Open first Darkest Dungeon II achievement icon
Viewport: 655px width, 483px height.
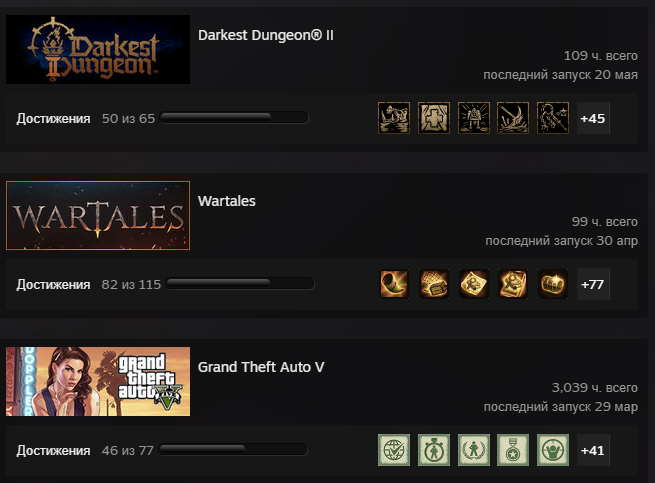(x=394, y=118)
